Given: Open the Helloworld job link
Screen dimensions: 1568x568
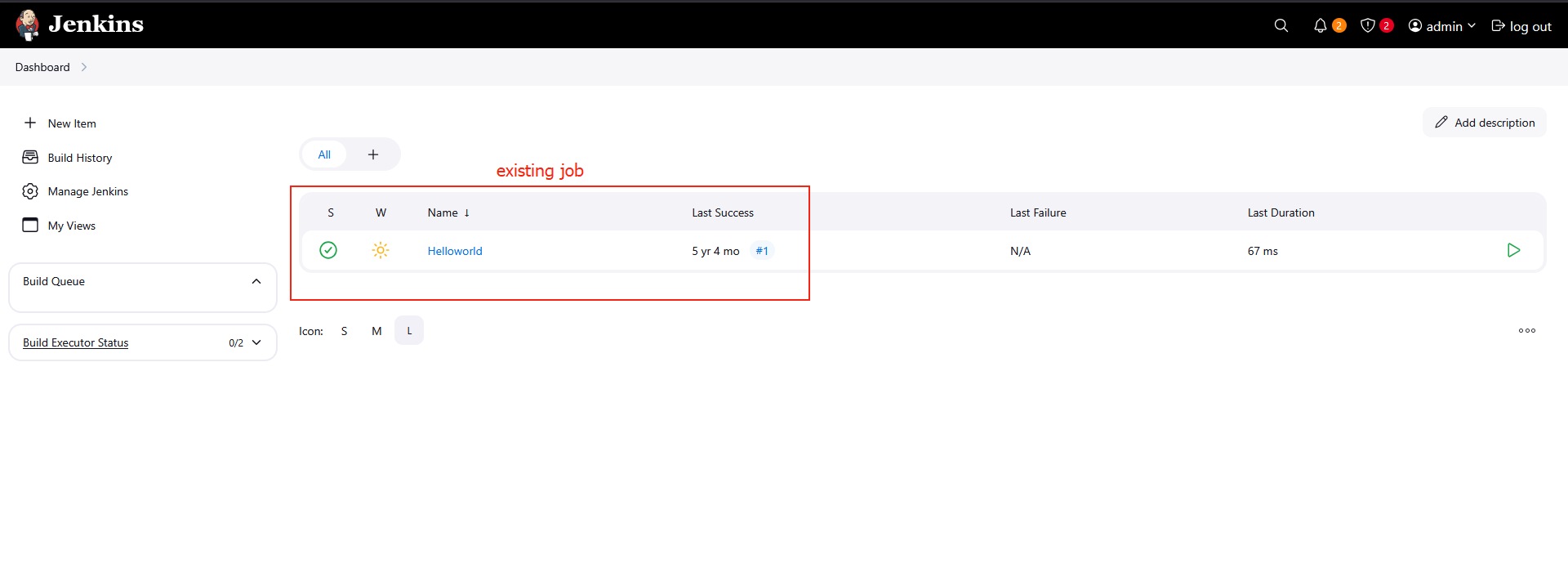Looking at the screenshot, I should point(455,251).
